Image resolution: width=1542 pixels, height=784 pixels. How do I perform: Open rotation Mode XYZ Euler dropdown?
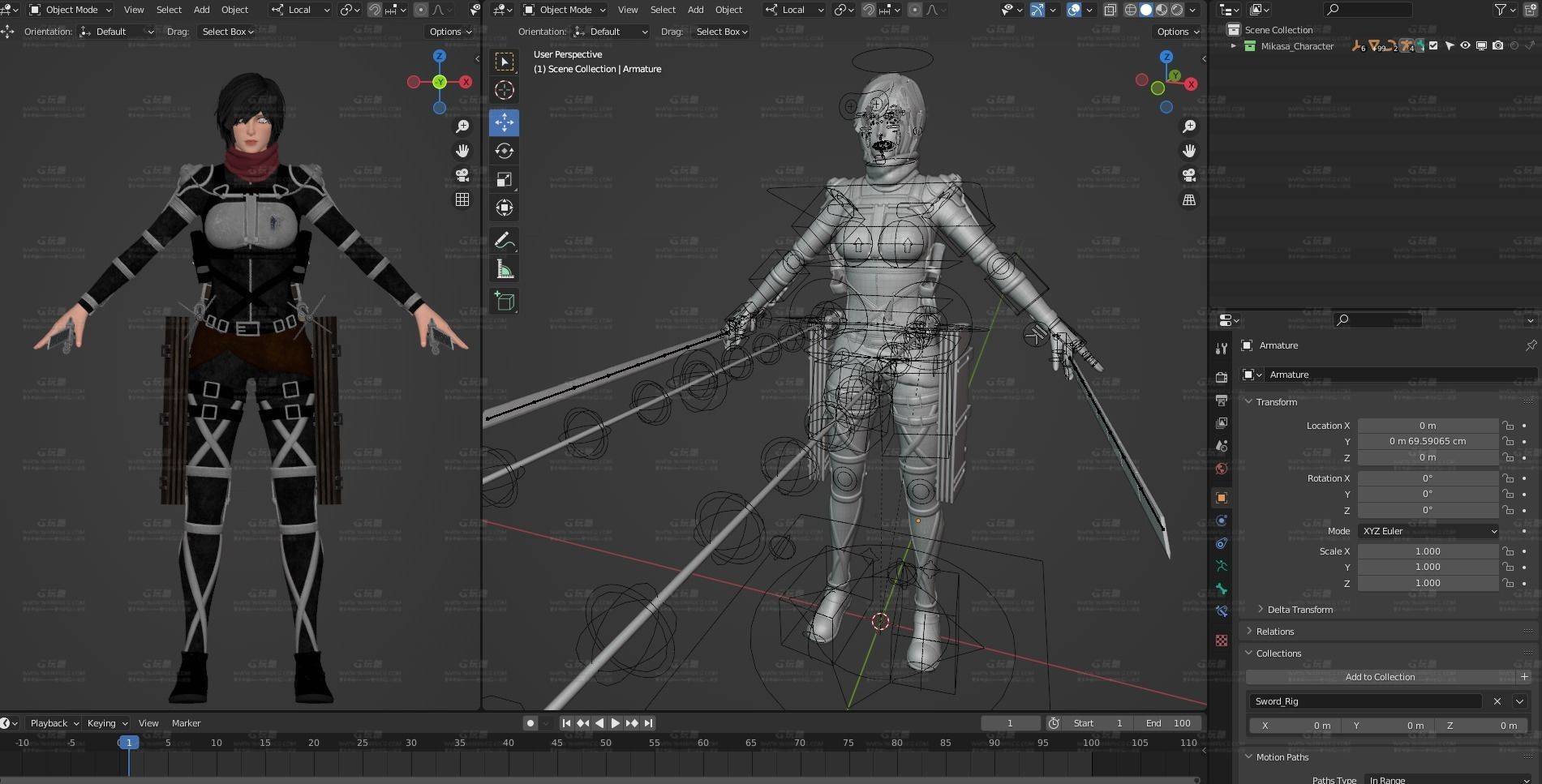[x=1428, y=531]
